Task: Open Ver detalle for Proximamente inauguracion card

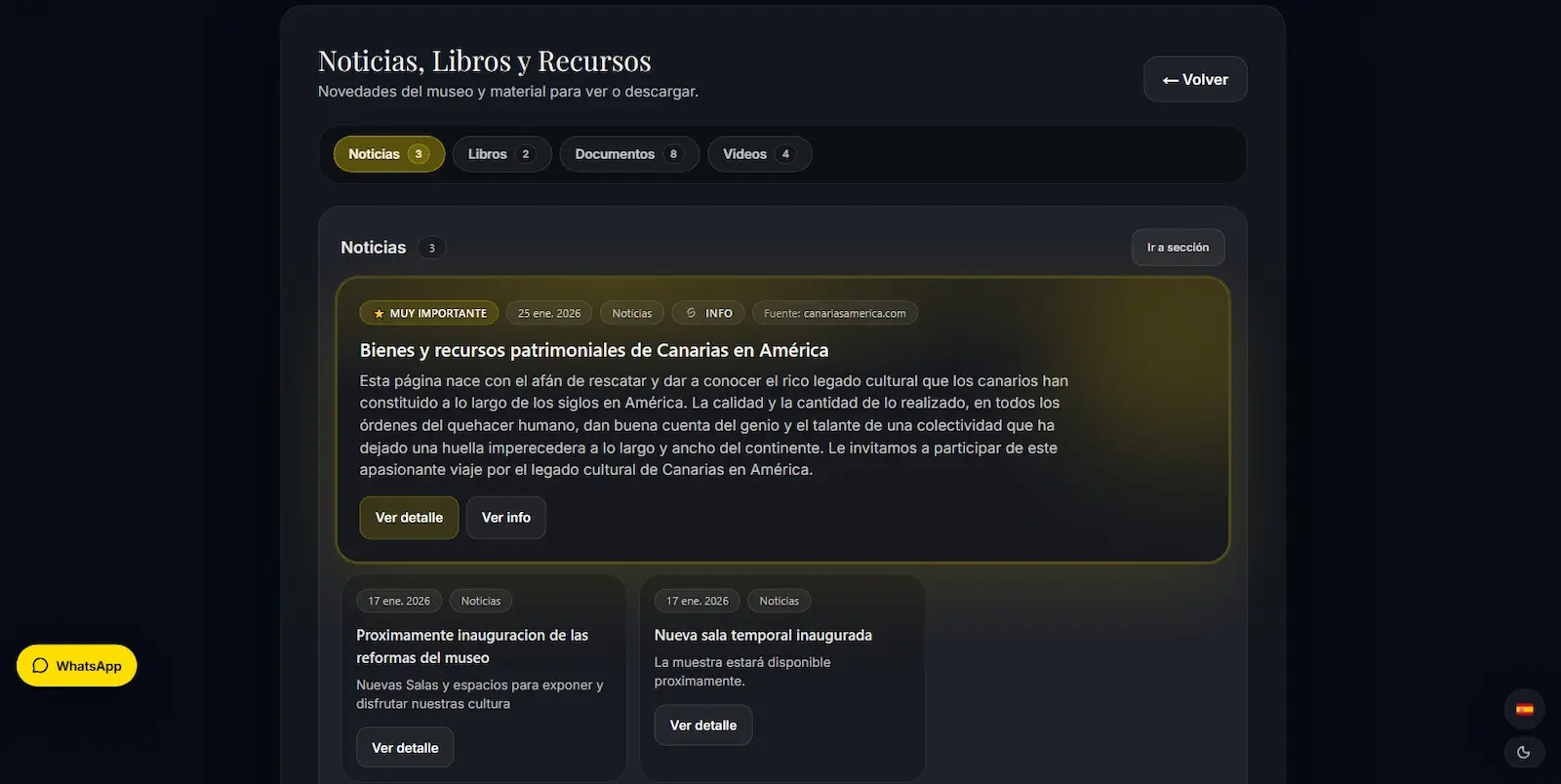Action: point(405,748)
